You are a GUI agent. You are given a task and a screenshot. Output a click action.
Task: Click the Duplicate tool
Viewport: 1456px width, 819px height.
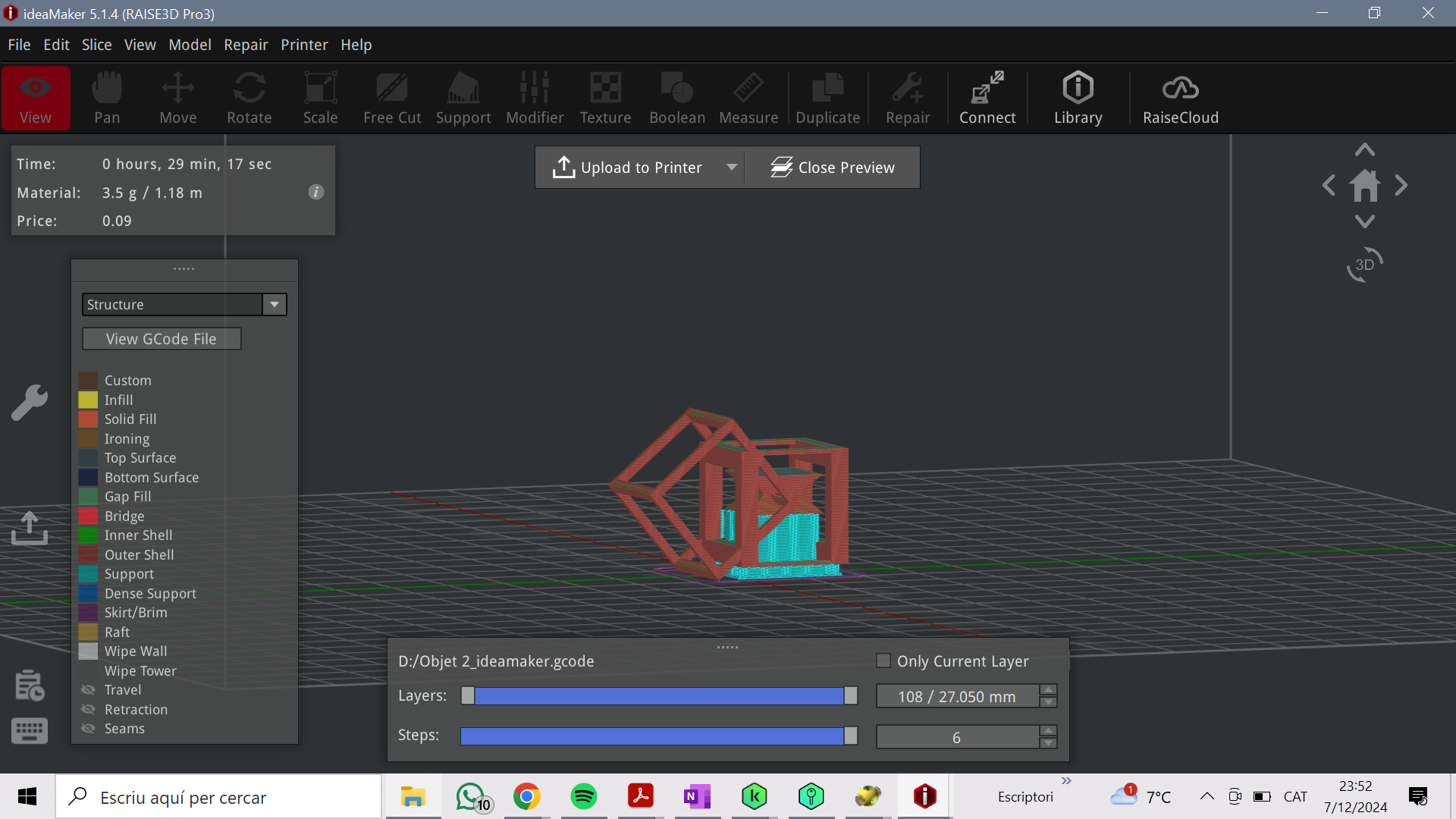(x=828, y=98)
